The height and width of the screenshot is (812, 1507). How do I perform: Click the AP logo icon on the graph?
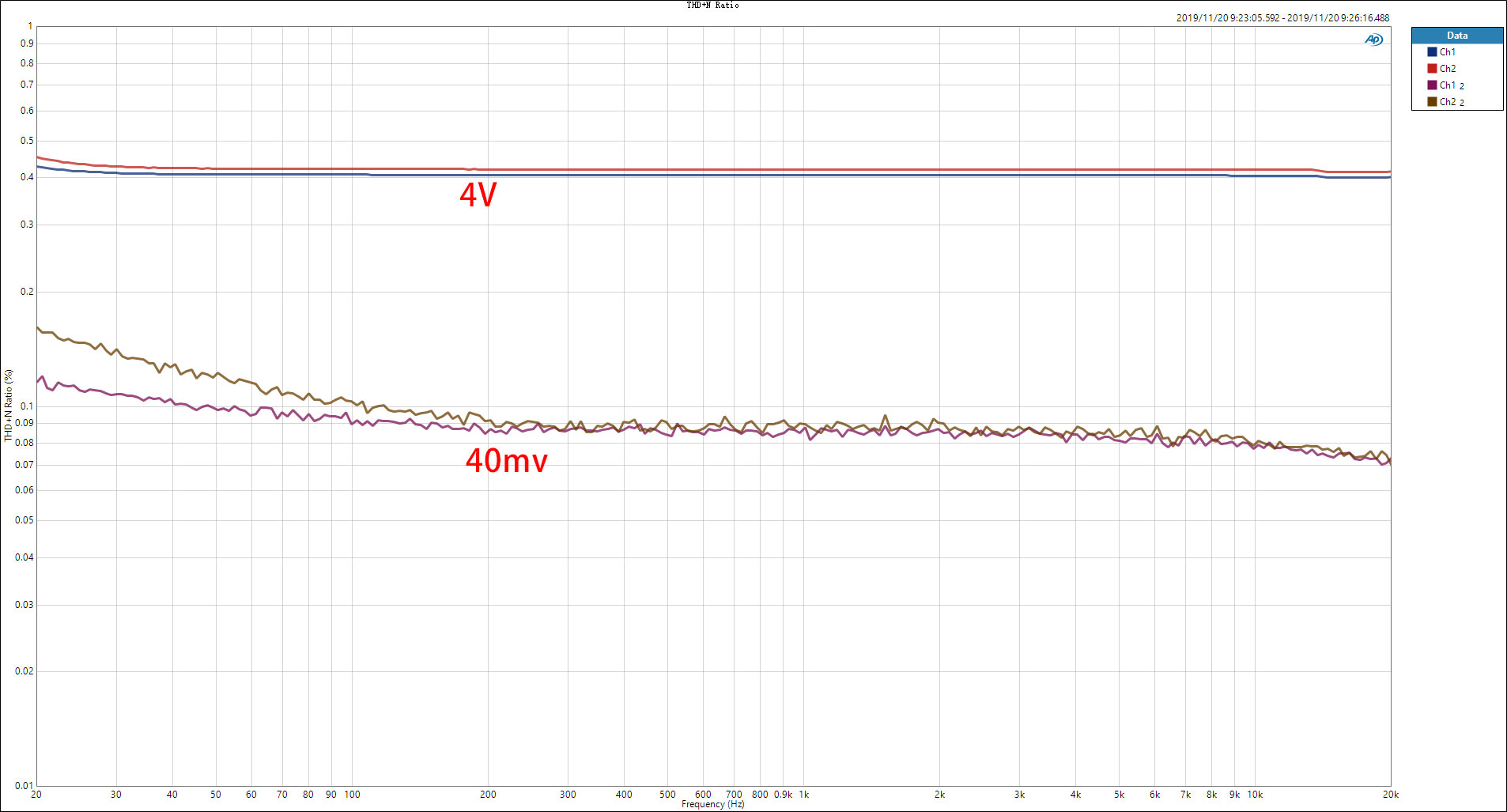(x=1374, y=40)
